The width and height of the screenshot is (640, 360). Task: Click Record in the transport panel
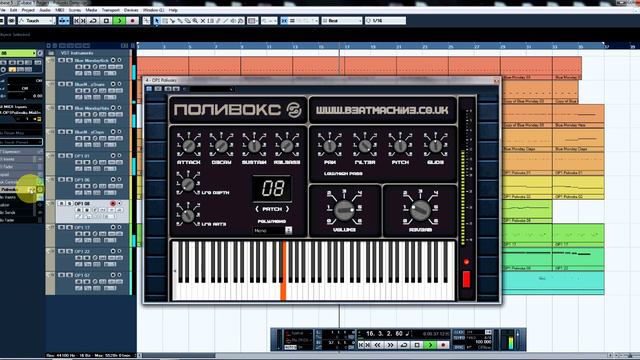point(443,345)
